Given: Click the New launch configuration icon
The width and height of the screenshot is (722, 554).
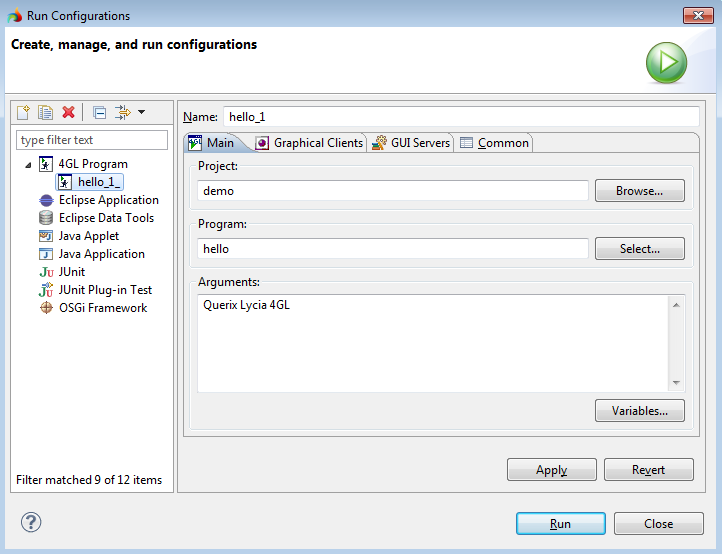Looking at the screenshot, I should tap(23, 112).
